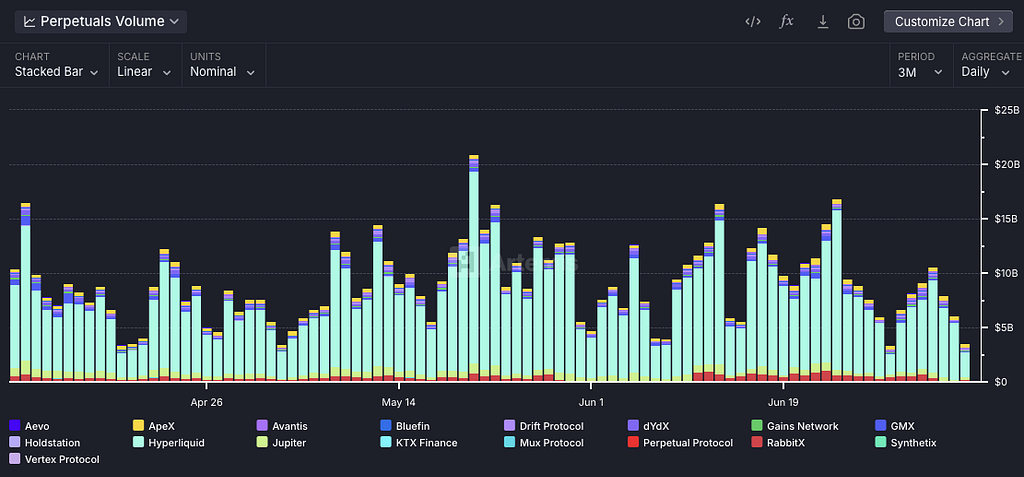Open the embed code icon

click(753, 22)
